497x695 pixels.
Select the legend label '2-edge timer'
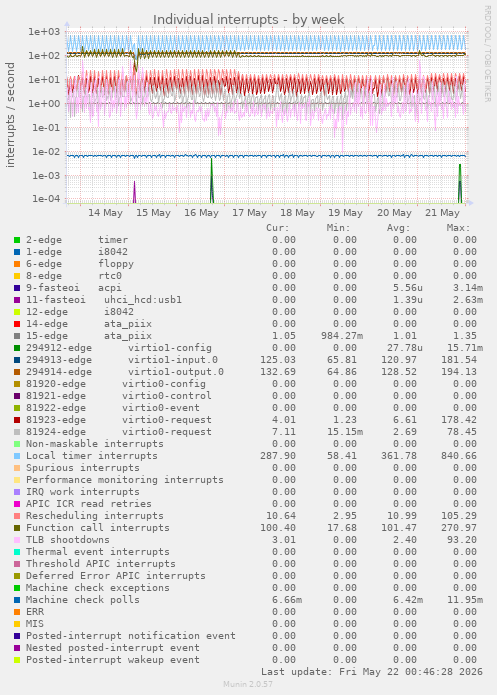tap(77, 240)
